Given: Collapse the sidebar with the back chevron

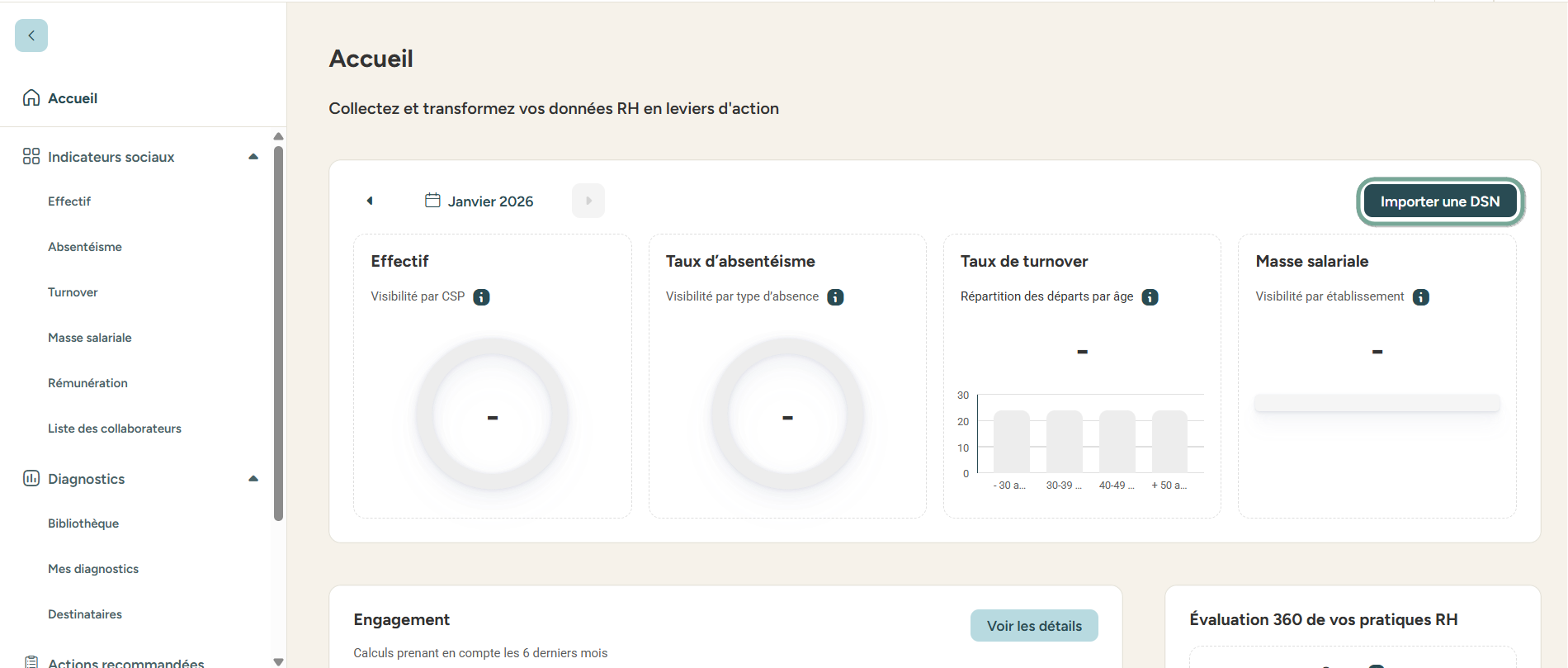Looking at the screenshot, I should coord(31,36).
